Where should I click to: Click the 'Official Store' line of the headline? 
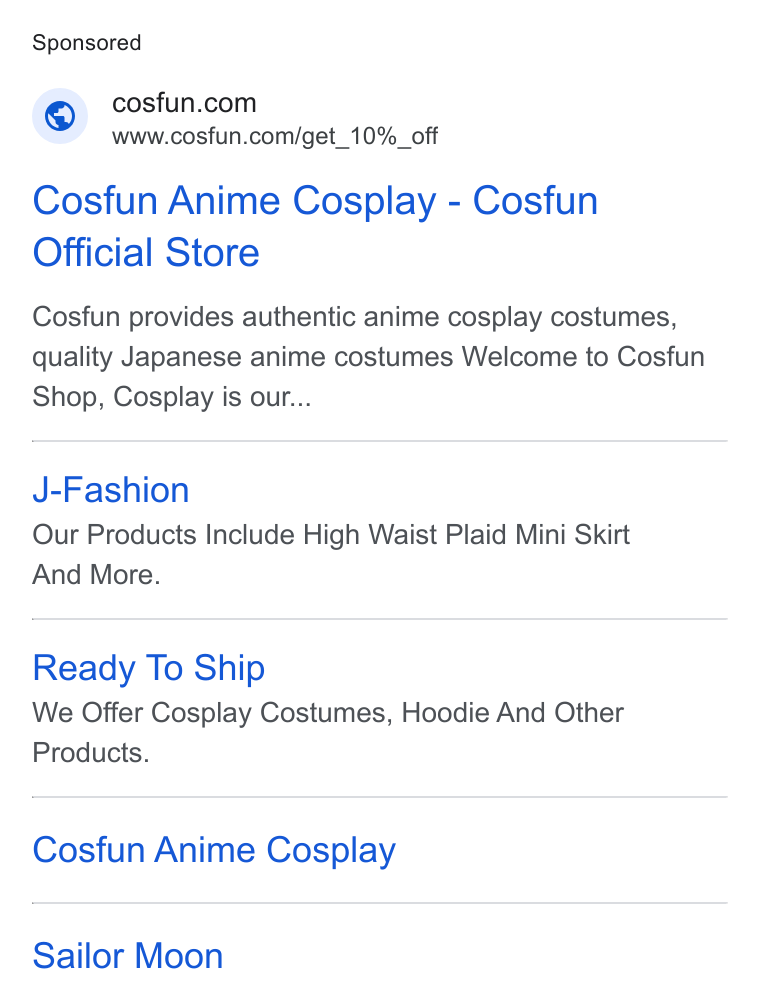pyautogui.click(x=146, y=252)
